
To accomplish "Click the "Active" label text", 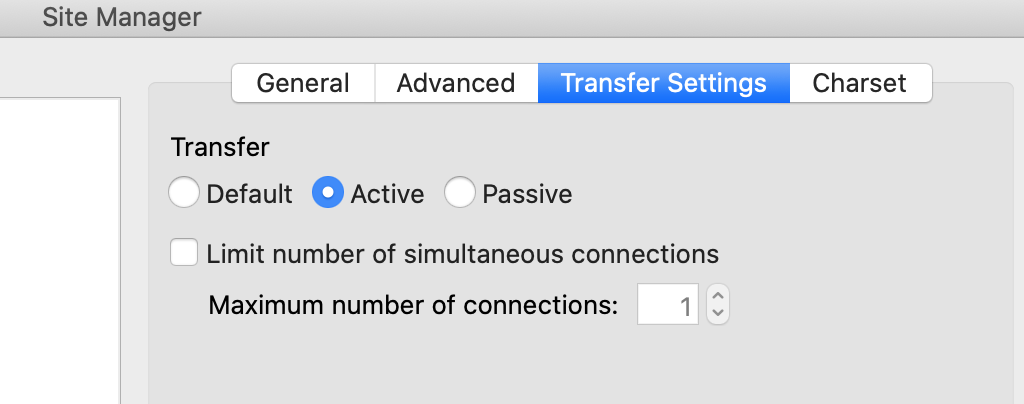I will point(387,194).
